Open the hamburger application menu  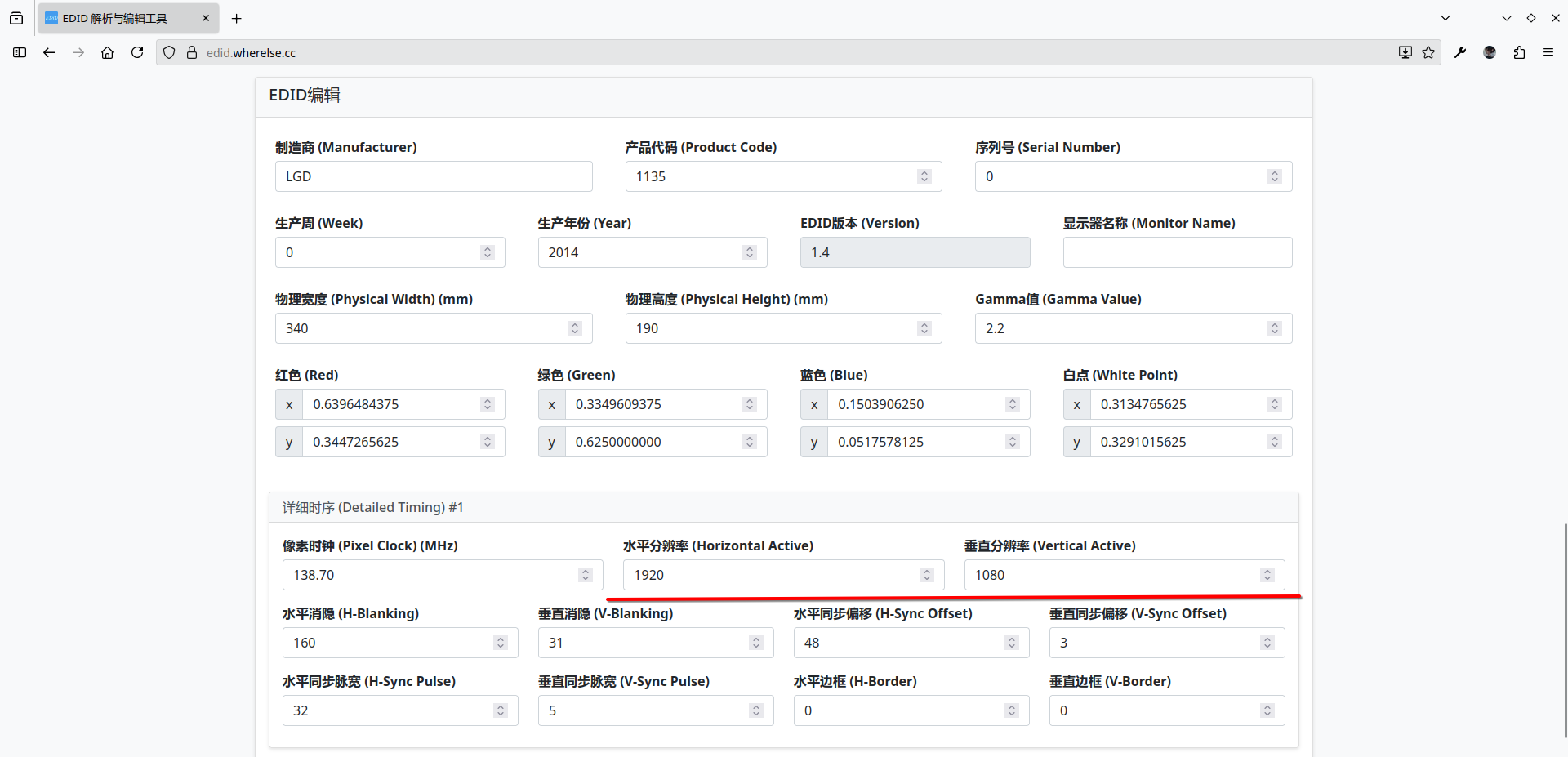tap(1548, 52)
